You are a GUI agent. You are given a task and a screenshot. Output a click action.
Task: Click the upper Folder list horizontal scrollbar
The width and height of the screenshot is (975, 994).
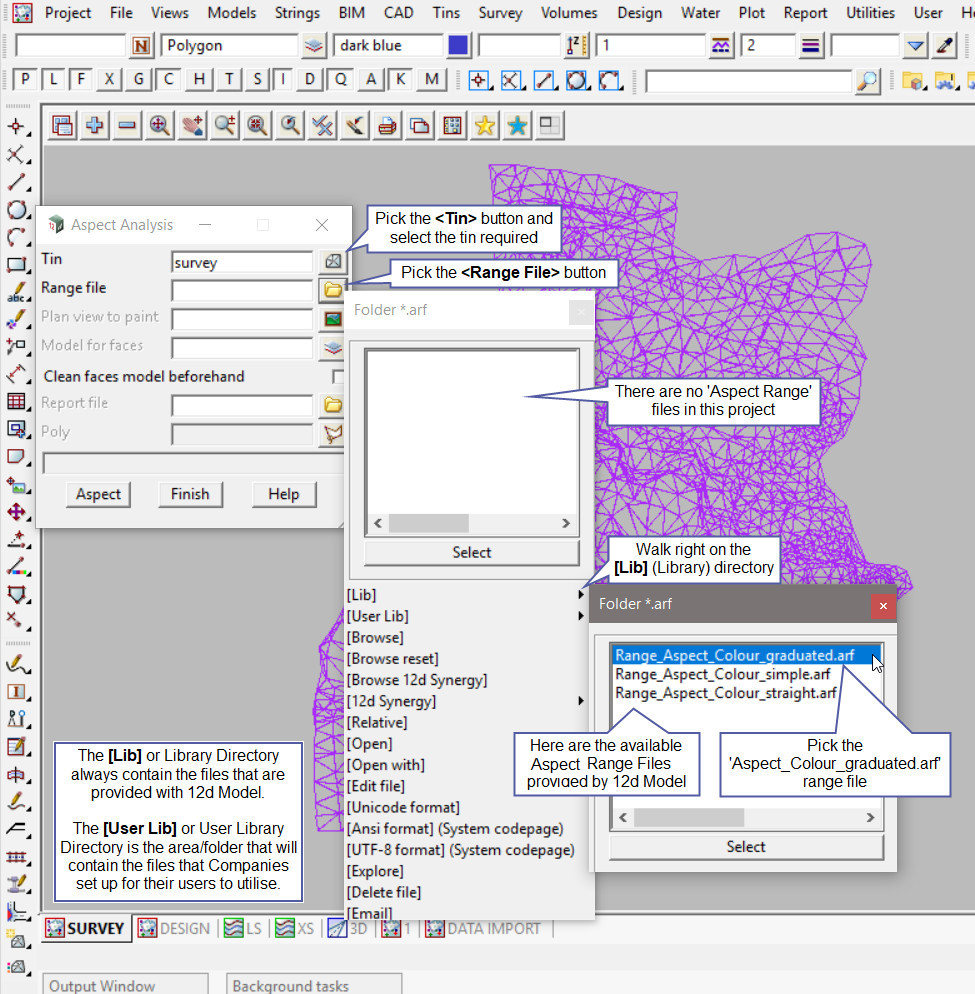[472, 523]
